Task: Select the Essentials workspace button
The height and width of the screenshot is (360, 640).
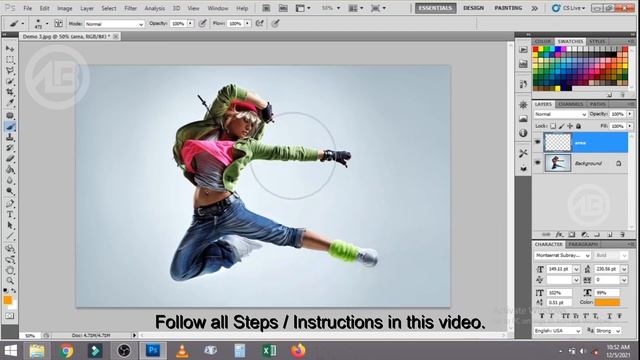Action: tap(436, 8)
